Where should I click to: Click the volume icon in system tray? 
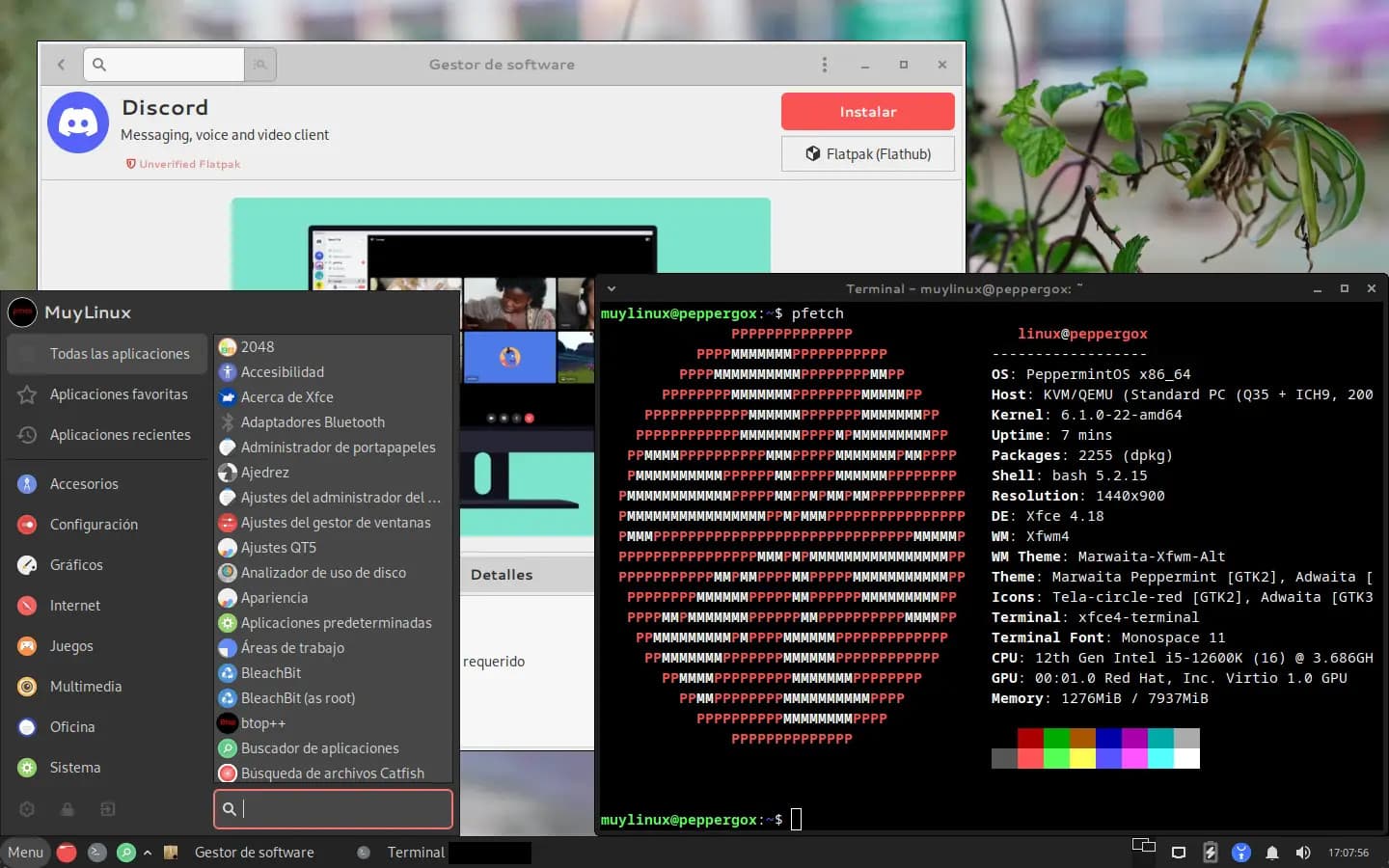click(1303, 853)
